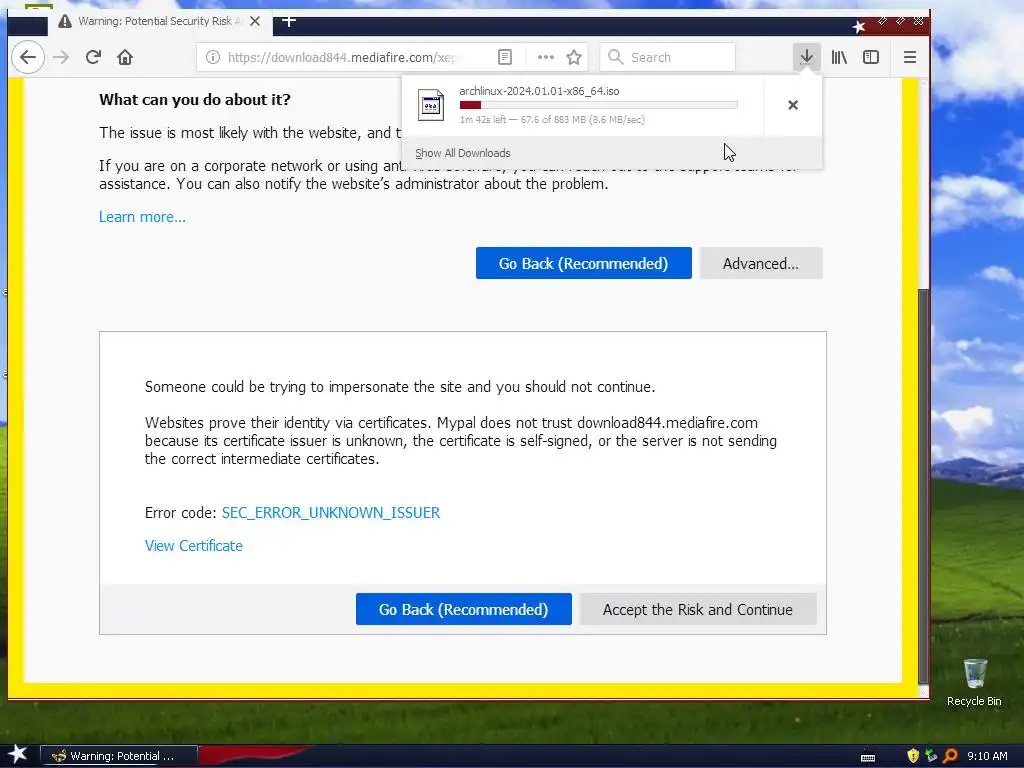Screen dimensions: 1024x768
Task: Open the star Start menu button
Action: tap(18, 755)
